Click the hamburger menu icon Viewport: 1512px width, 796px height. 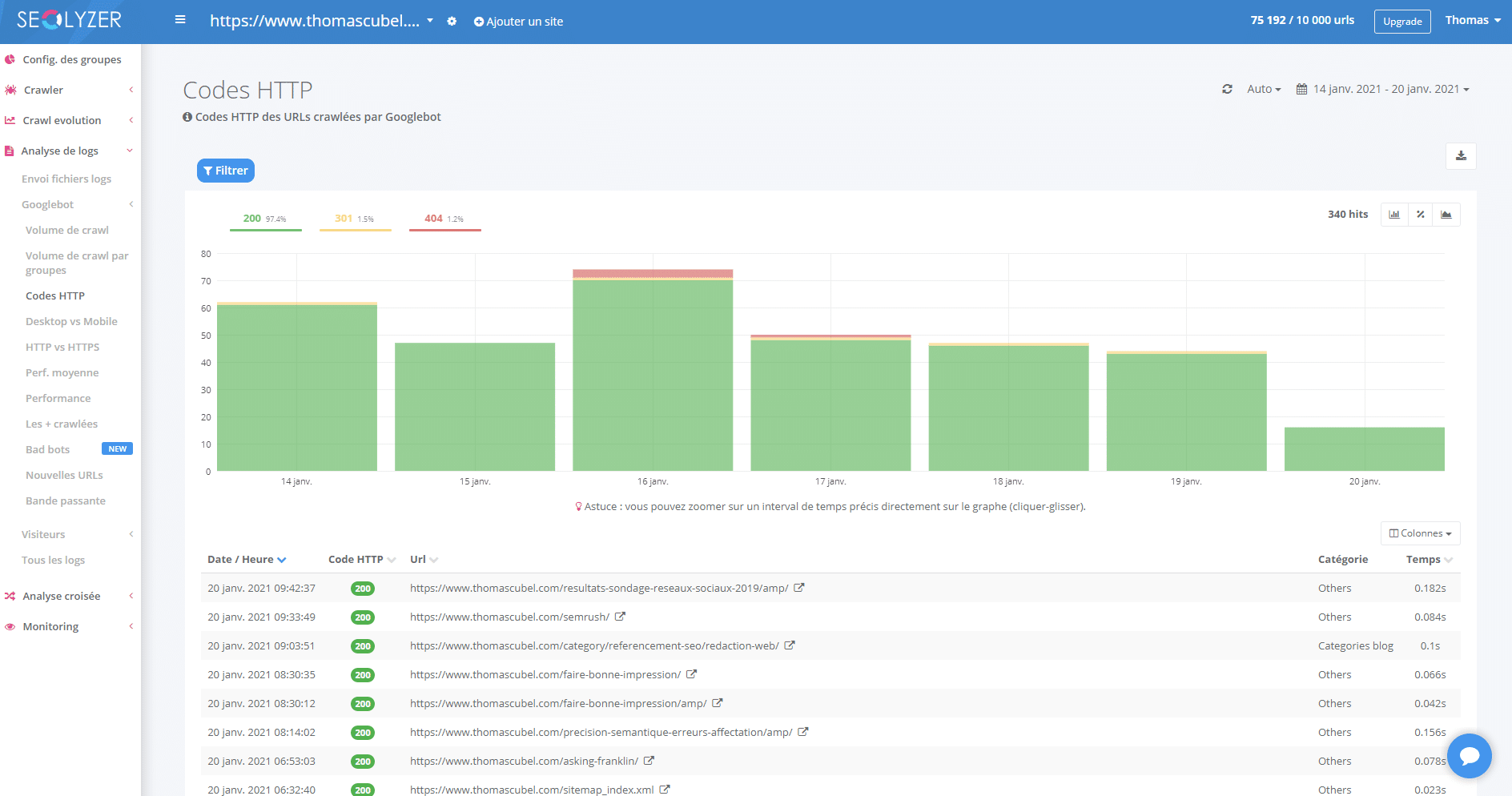(180, 20)
